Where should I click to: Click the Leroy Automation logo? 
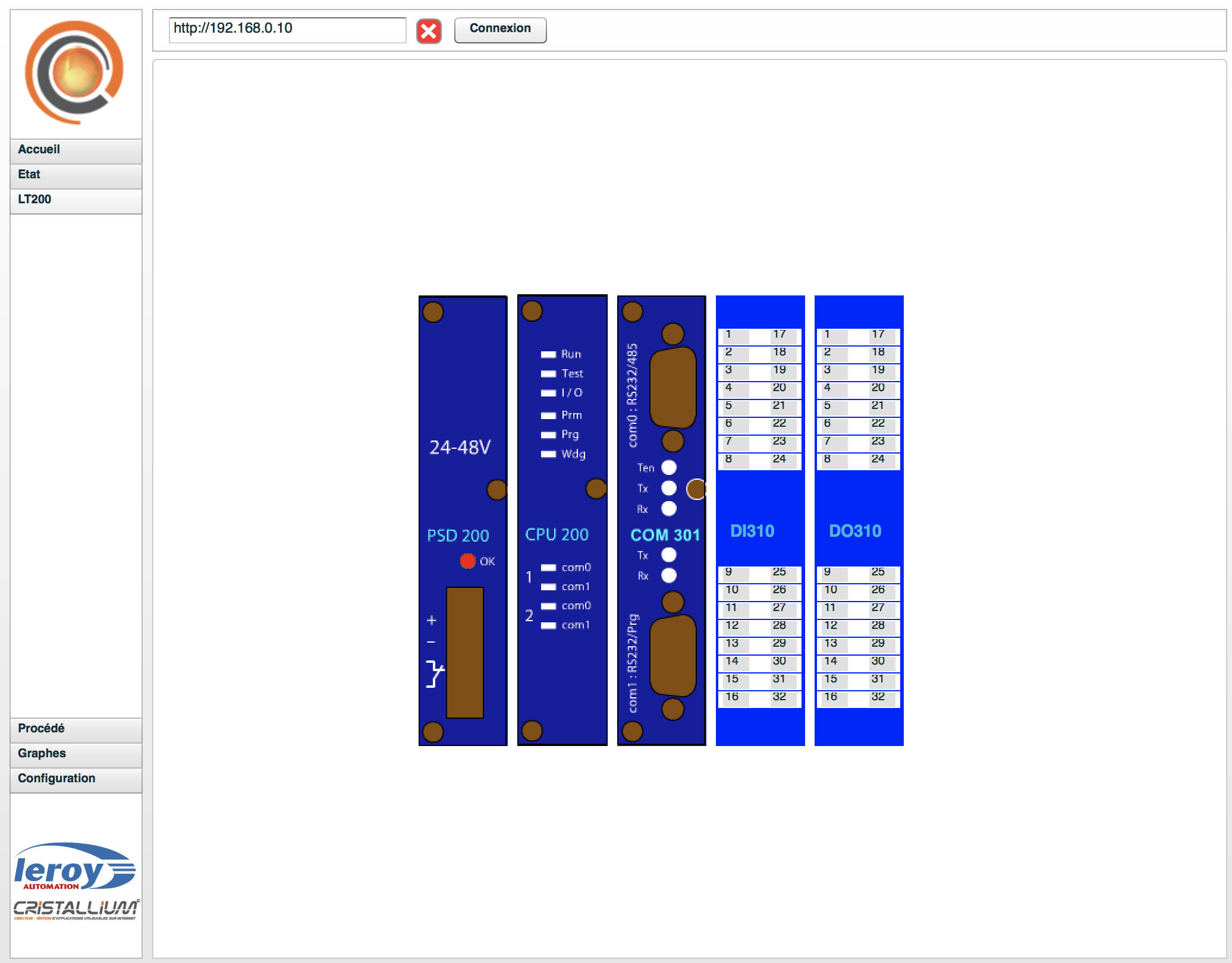coord(75,867)
